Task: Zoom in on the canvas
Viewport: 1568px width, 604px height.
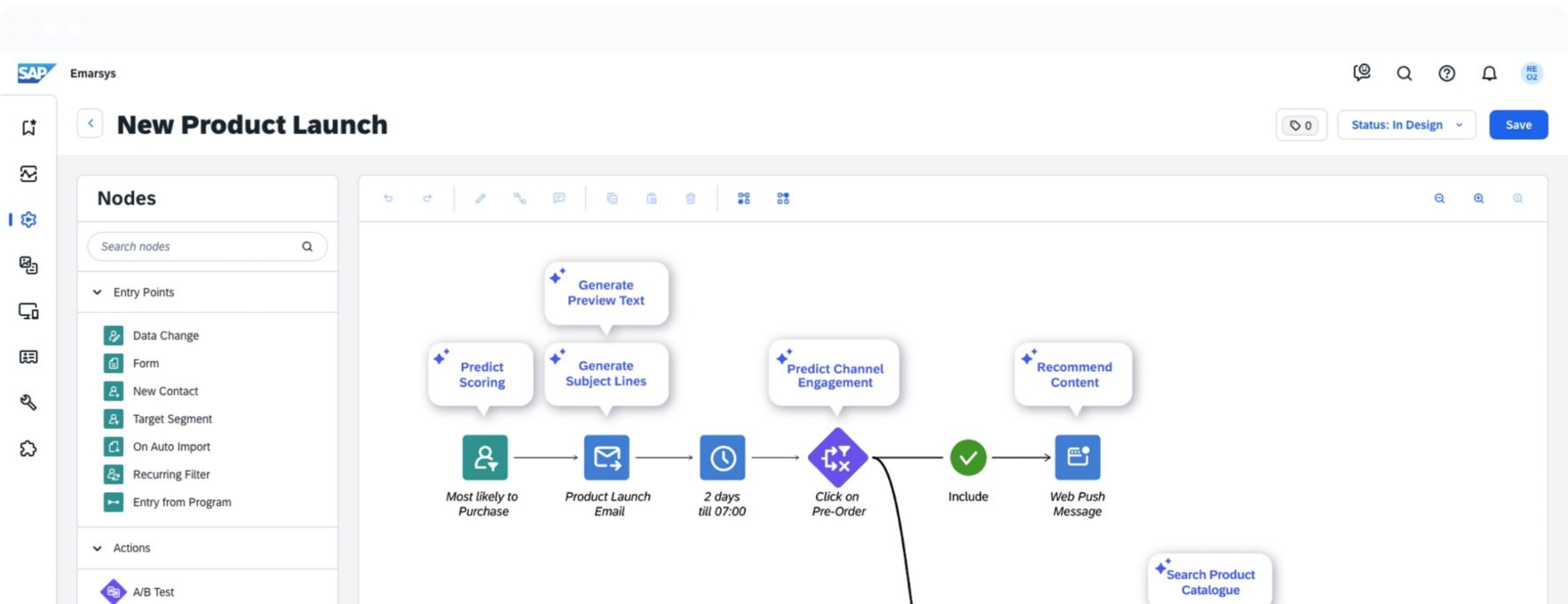Action: tap(1478, 199)
